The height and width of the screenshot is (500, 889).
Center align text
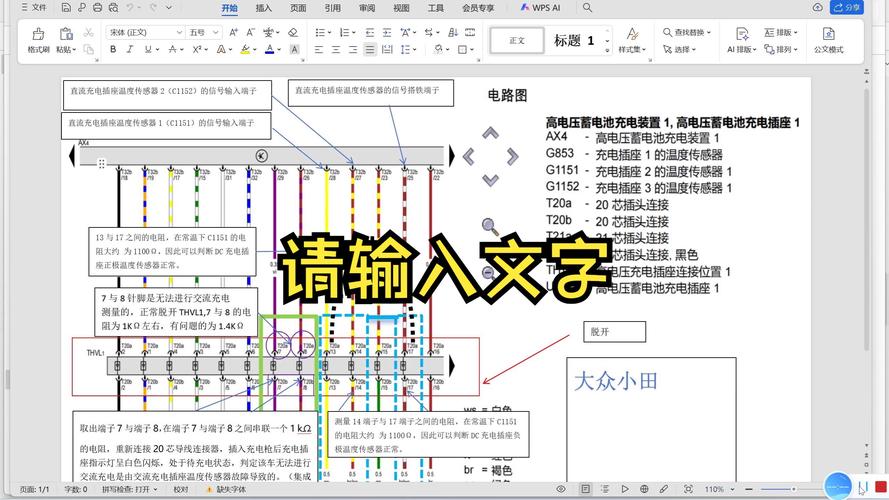336,49
